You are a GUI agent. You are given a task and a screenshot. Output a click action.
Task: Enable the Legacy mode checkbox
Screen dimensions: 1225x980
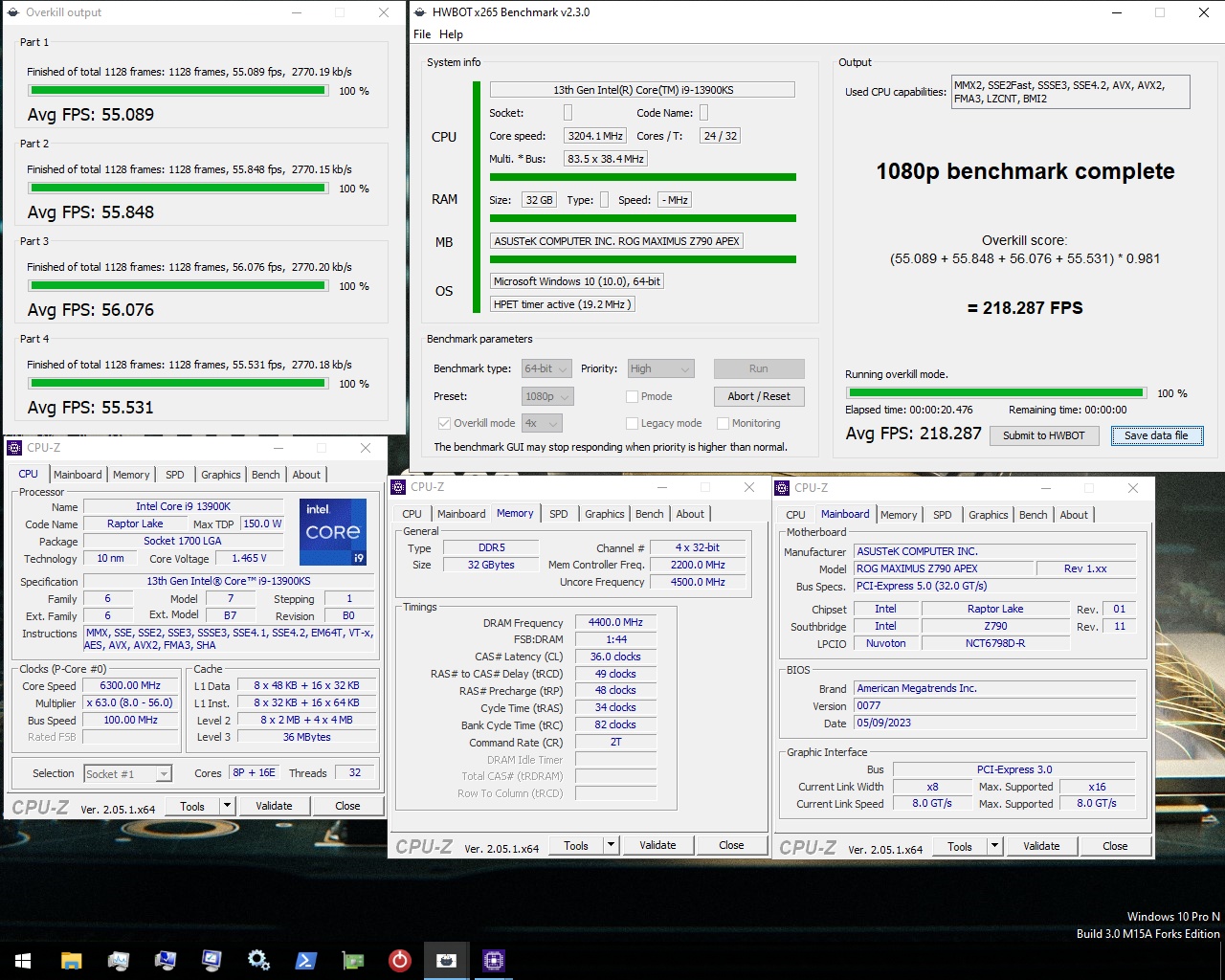[632, 423]
